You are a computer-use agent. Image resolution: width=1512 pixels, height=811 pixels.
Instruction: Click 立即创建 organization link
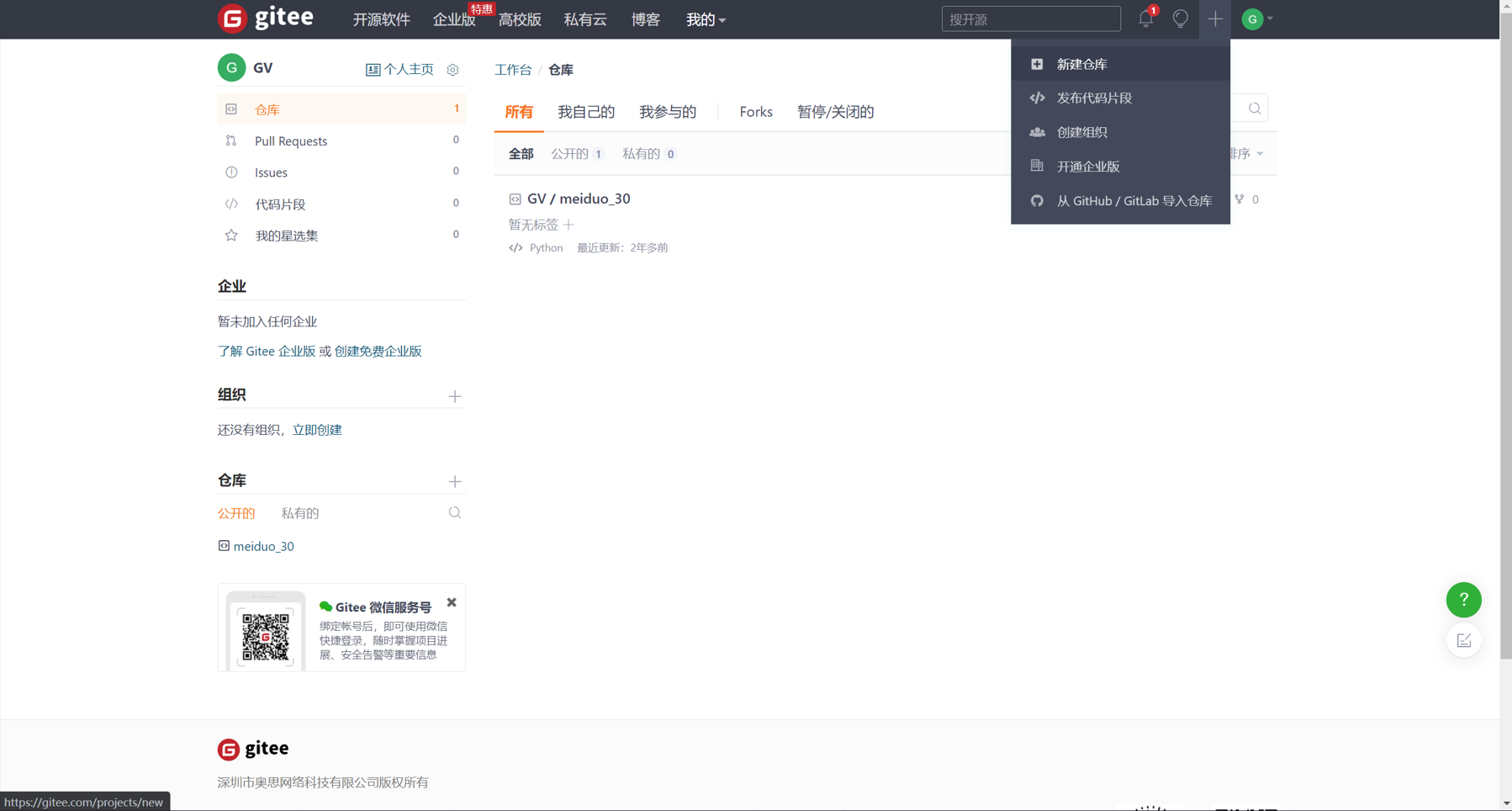coord(317,429)
